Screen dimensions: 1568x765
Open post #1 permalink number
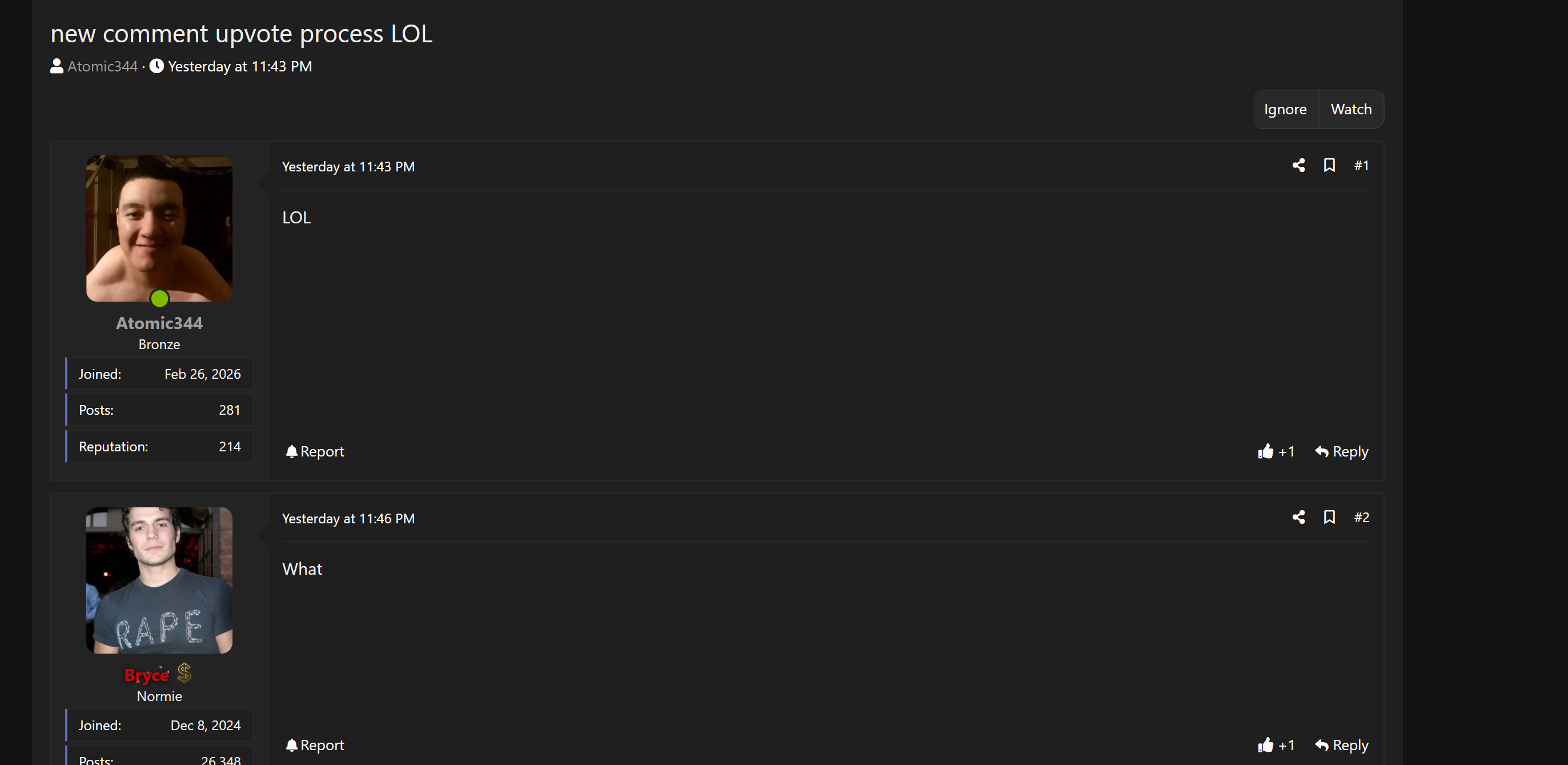click(1361, 166)
